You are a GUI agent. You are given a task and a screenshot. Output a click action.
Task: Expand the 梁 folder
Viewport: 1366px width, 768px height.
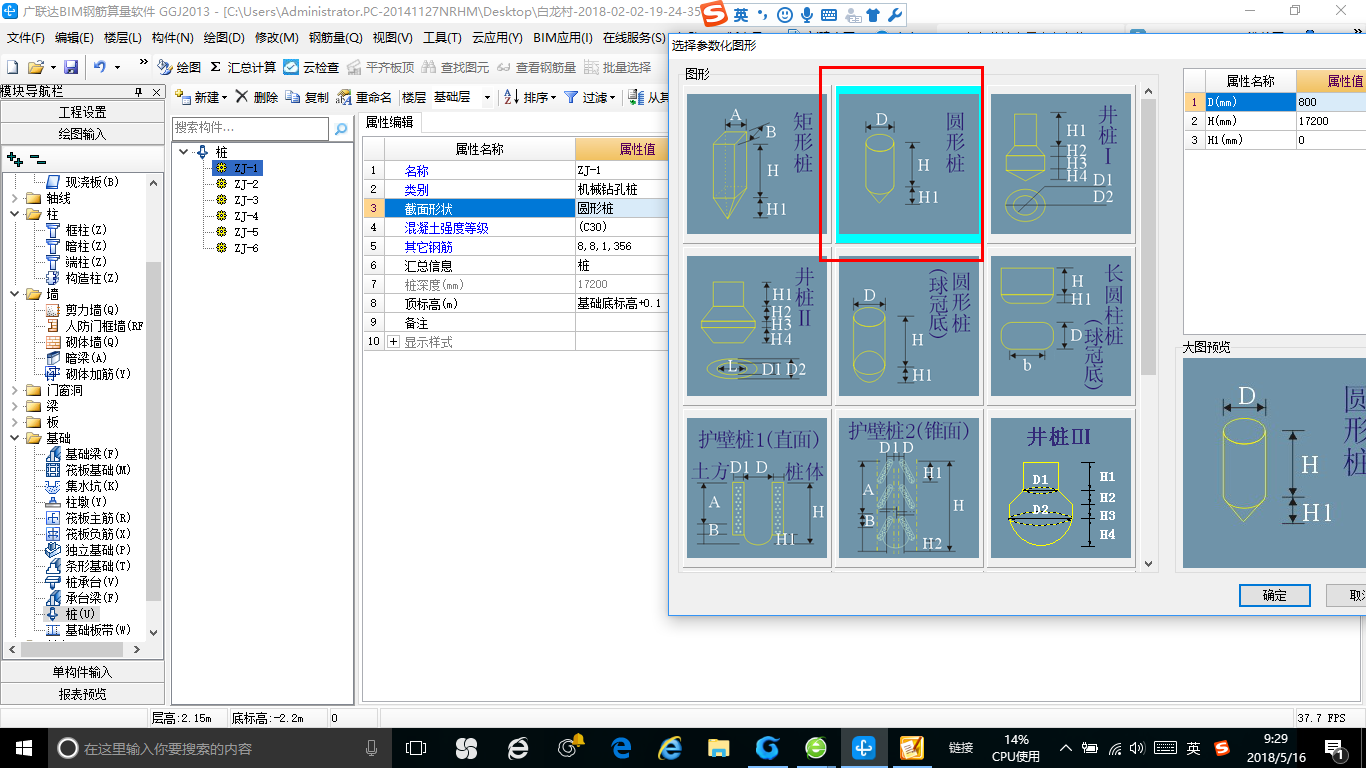point(14,406)
